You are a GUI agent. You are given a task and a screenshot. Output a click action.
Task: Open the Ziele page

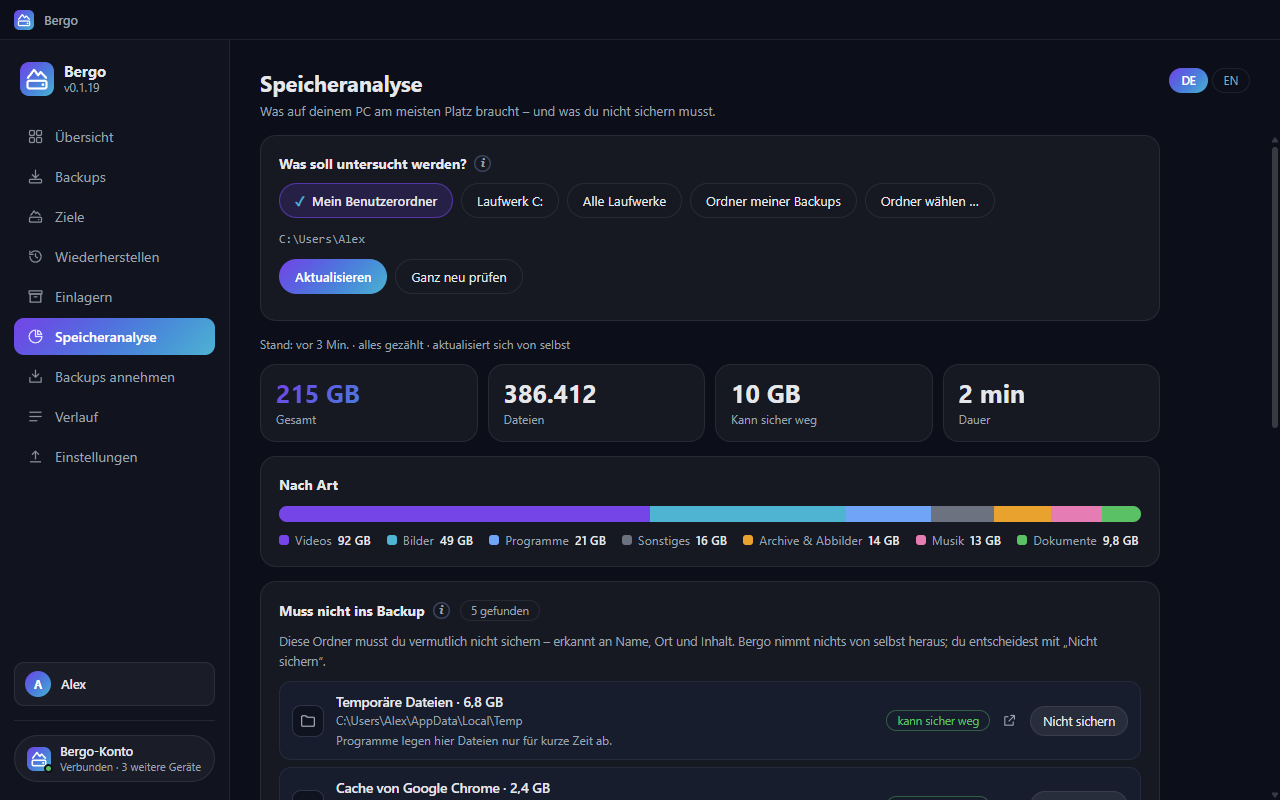coord(114,217)
